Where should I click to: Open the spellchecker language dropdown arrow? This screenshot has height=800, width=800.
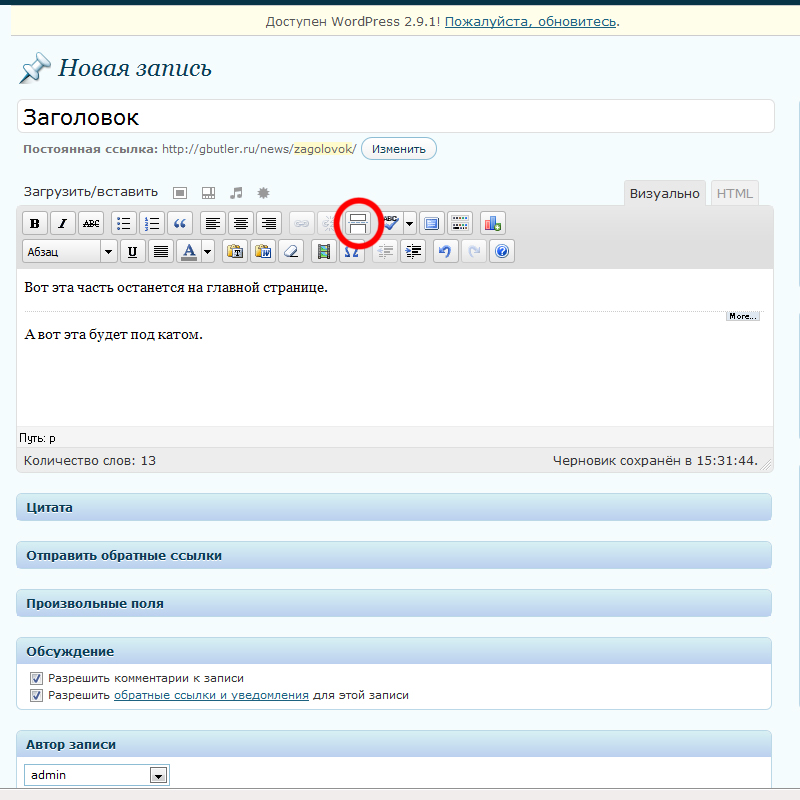pyautogui.click(x=409, y=223)
